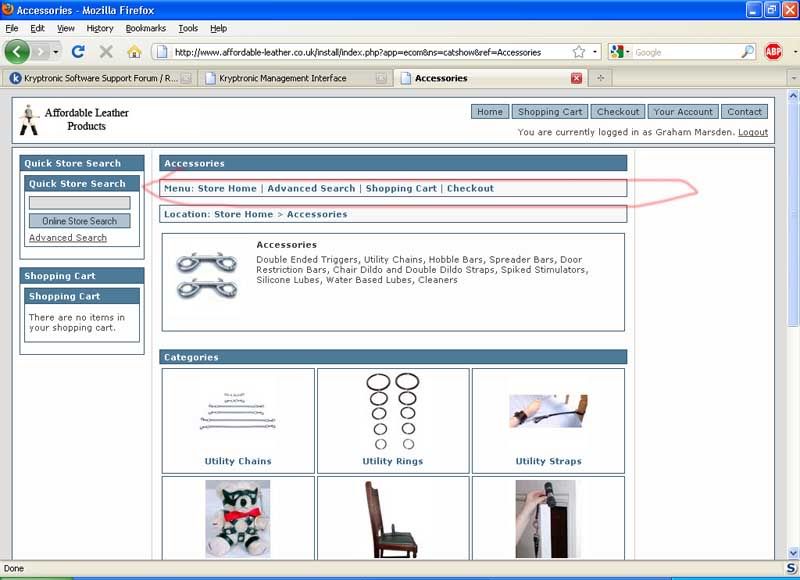Click the double ended triggers image

[x=207, y=275]
